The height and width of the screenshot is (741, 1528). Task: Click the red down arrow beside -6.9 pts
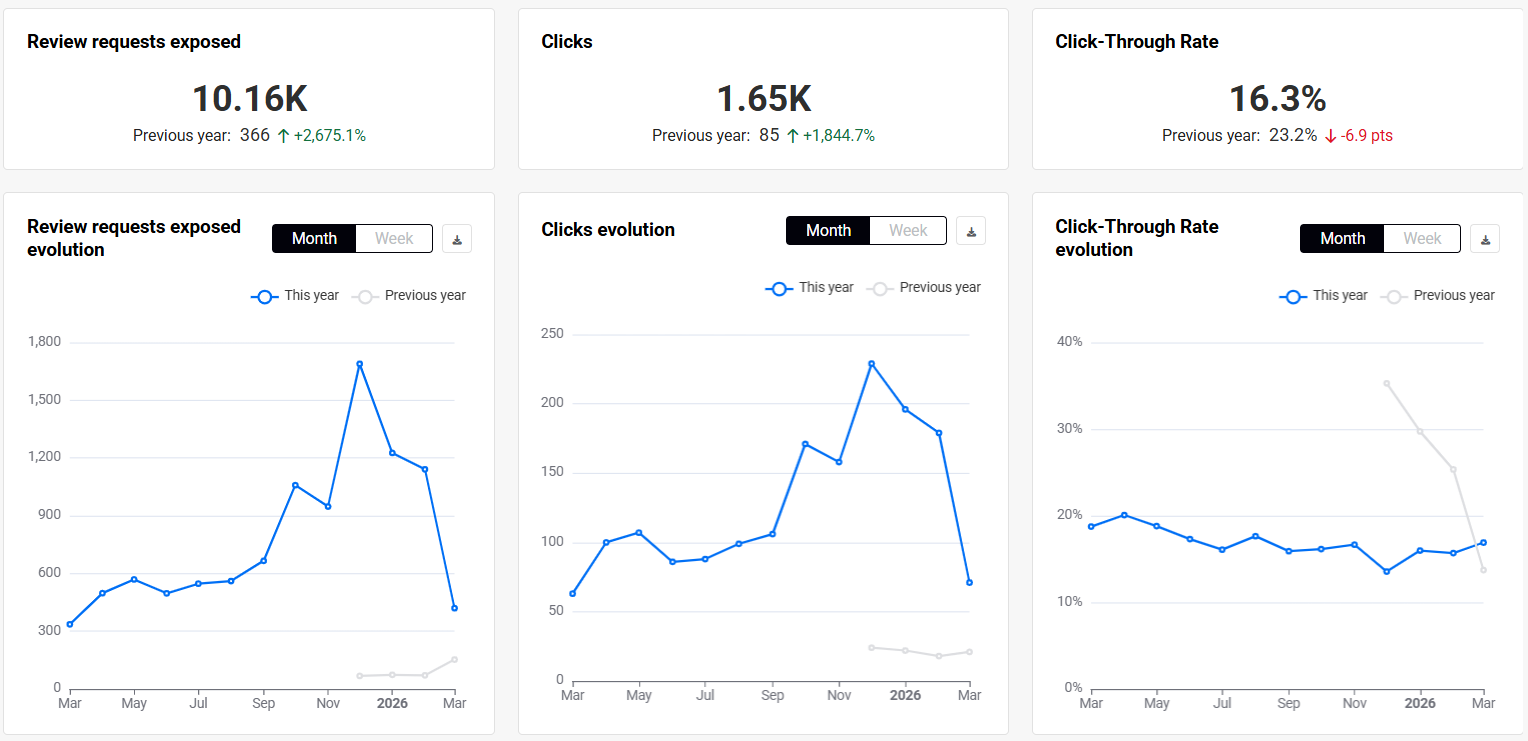[x=1330, y=136]
